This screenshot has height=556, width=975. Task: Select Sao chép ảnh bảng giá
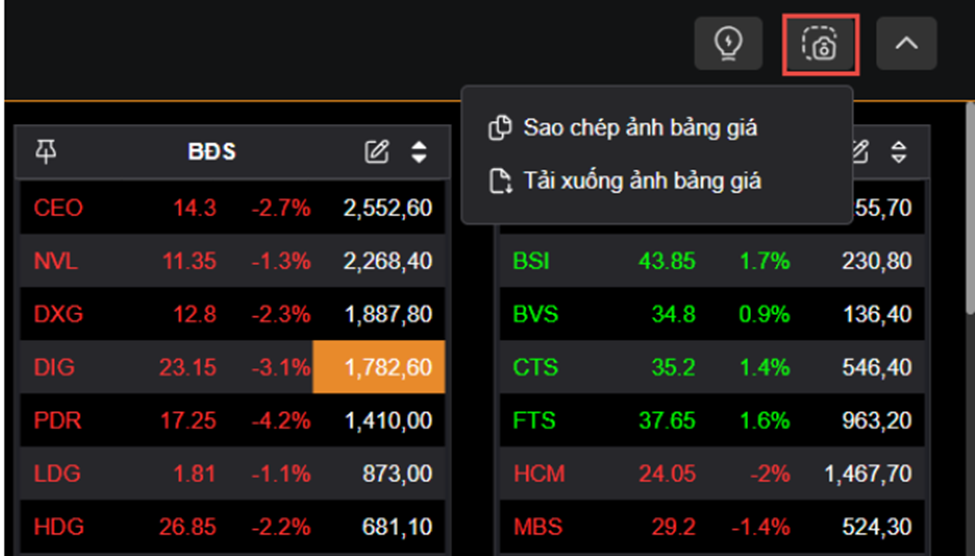click(640, 128)
